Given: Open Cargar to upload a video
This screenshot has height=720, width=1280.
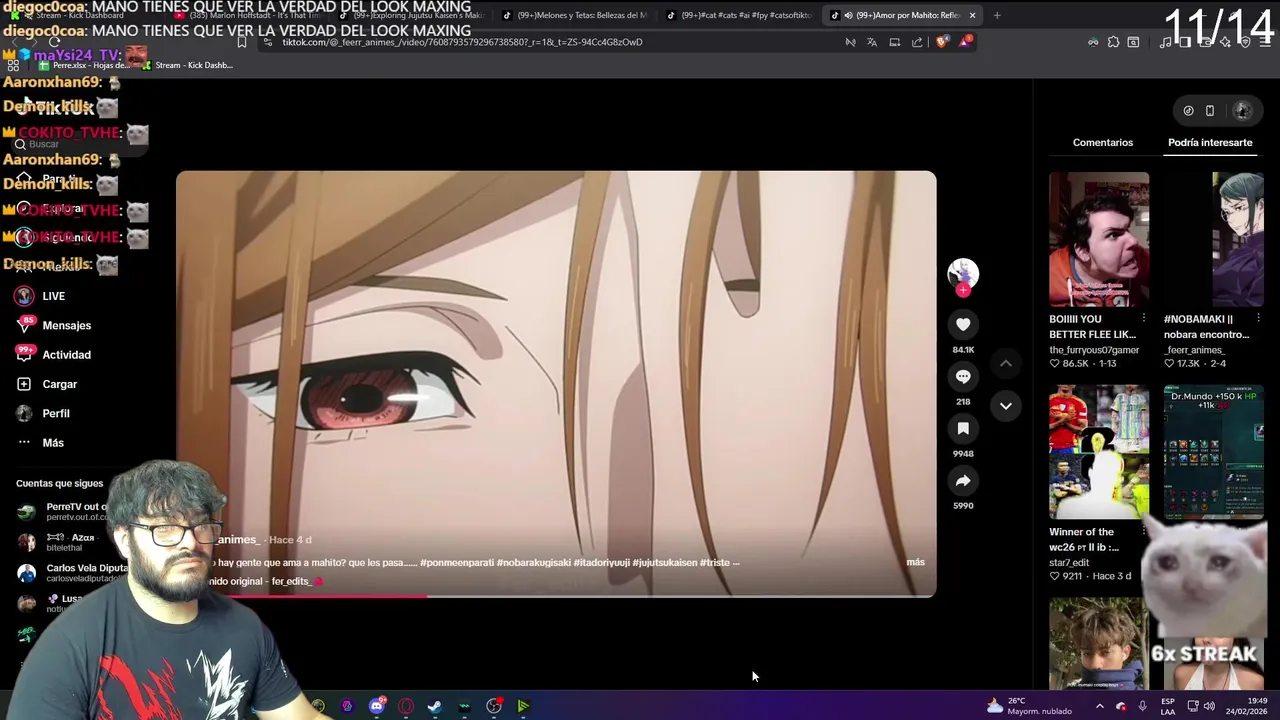Looking at the screenshot, I should pyautogui.click(x=47, y=384).
